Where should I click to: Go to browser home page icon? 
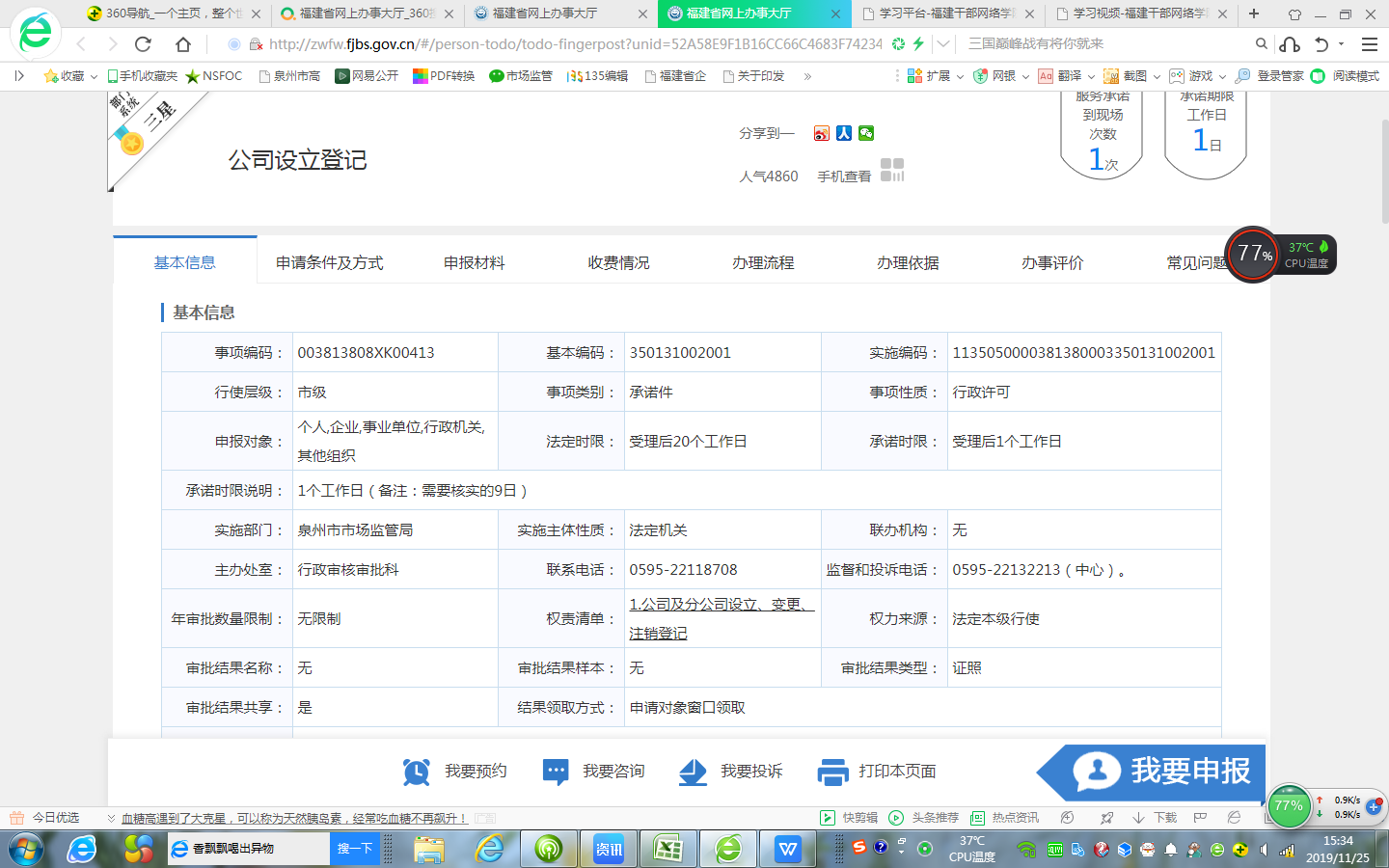[x=183, y=44]
